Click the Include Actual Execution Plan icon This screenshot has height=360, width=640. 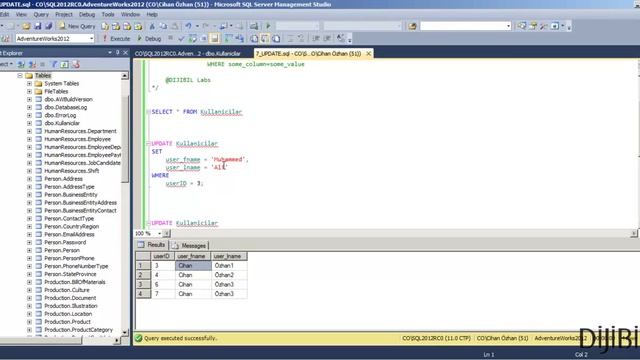coord(229,39)
